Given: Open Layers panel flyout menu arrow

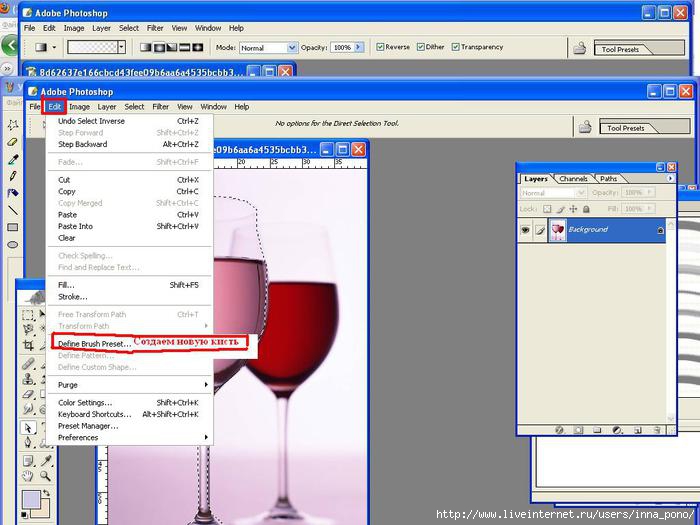Looking at the screenshot, I should click(670, 178).
